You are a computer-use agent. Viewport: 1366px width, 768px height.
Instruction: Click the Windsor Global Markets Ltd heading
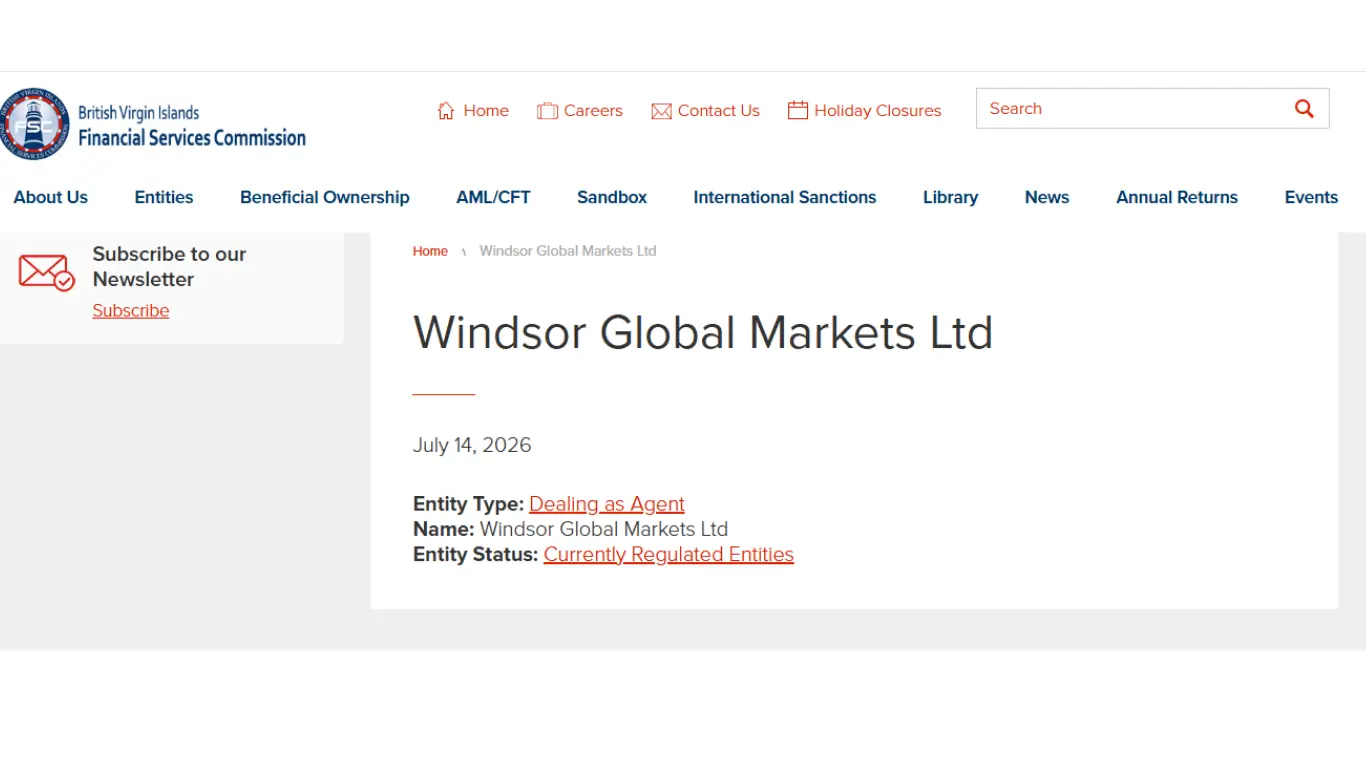click(x=703, y=333)
